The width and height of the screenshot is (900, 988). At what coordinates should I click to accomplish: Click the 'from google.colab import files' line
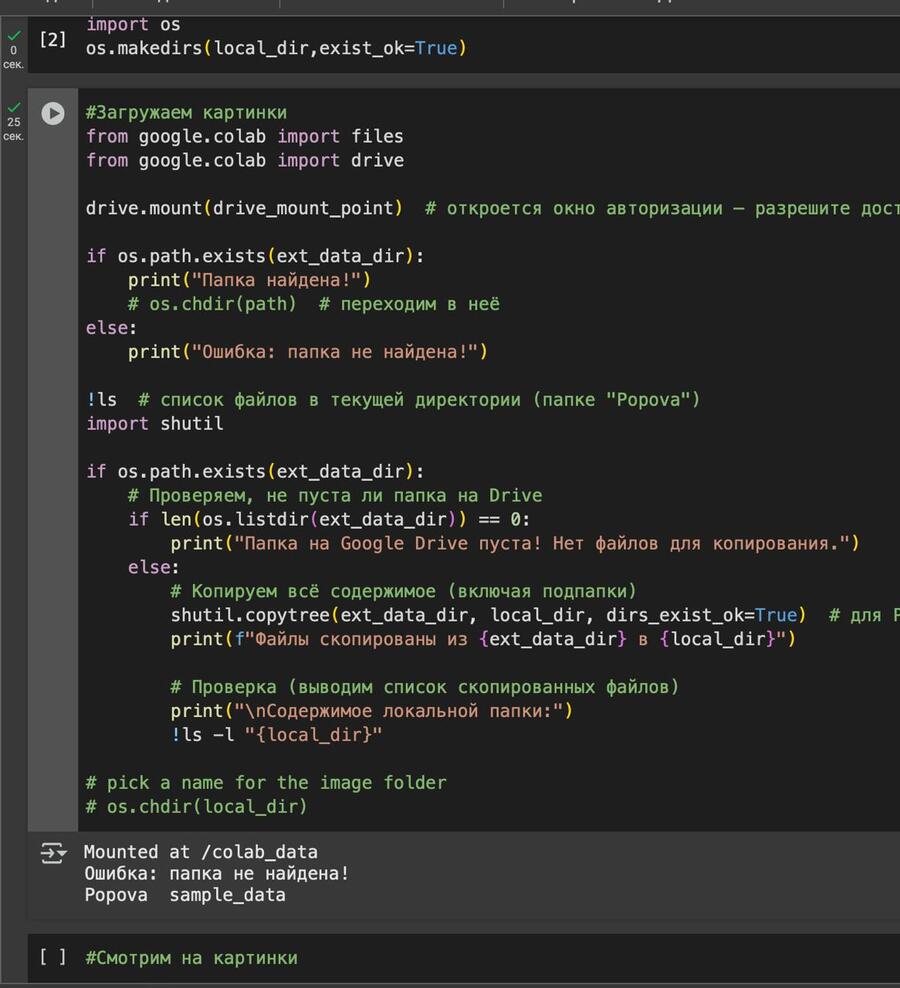point(244,136)
